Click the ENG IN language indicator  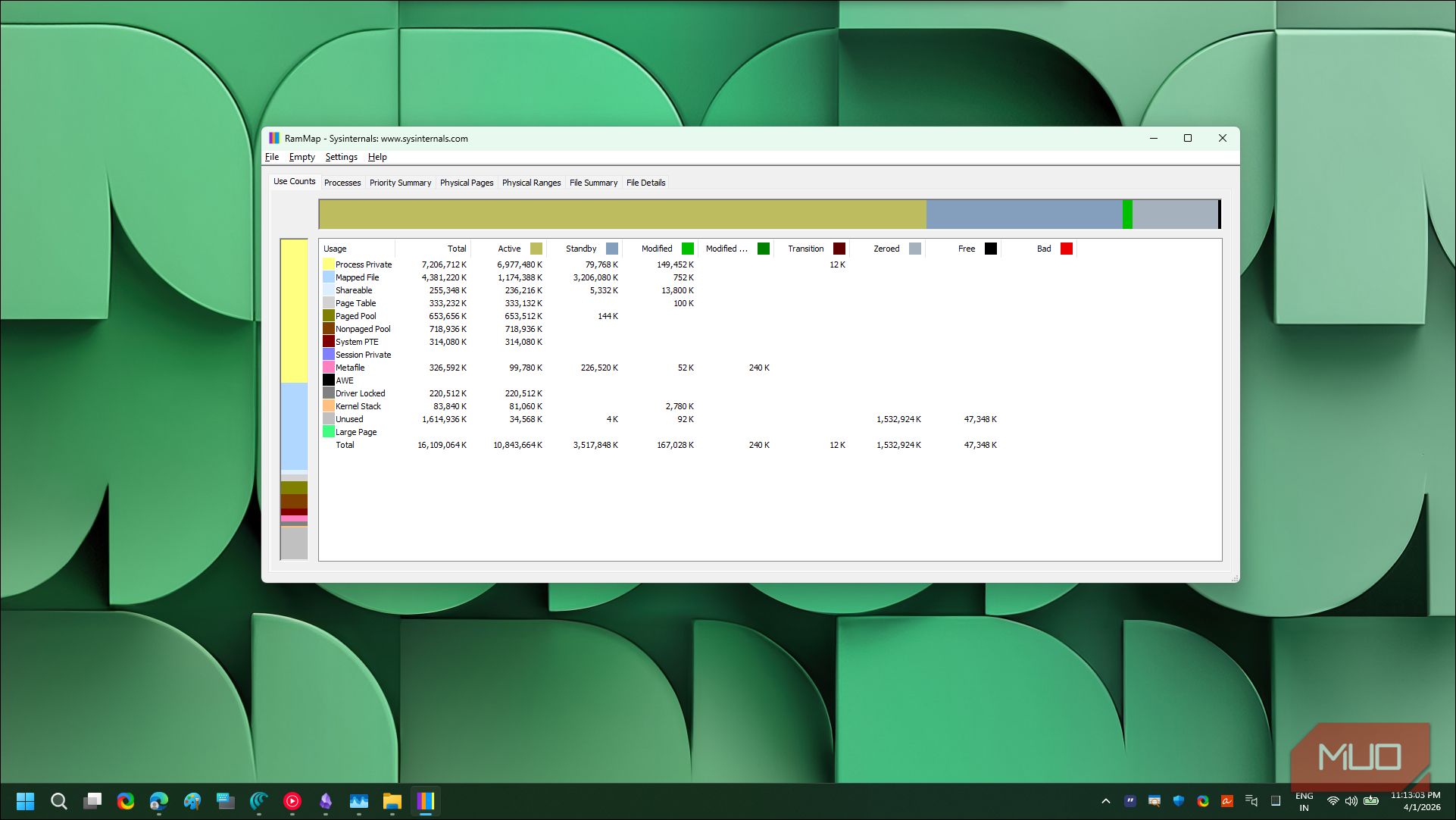click(x=1304, y=801)
